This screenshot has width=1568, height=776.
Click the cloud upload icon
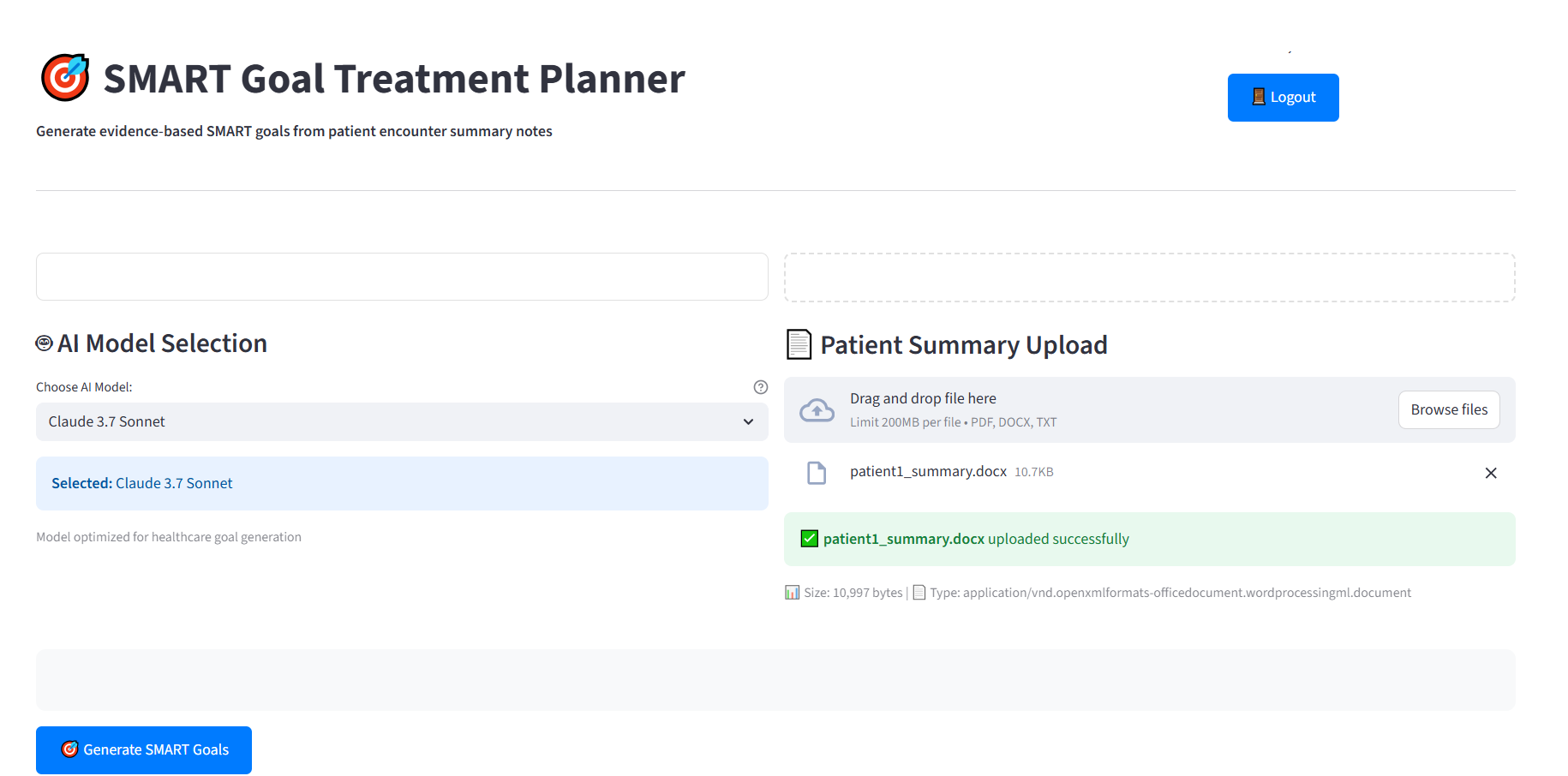817,410
